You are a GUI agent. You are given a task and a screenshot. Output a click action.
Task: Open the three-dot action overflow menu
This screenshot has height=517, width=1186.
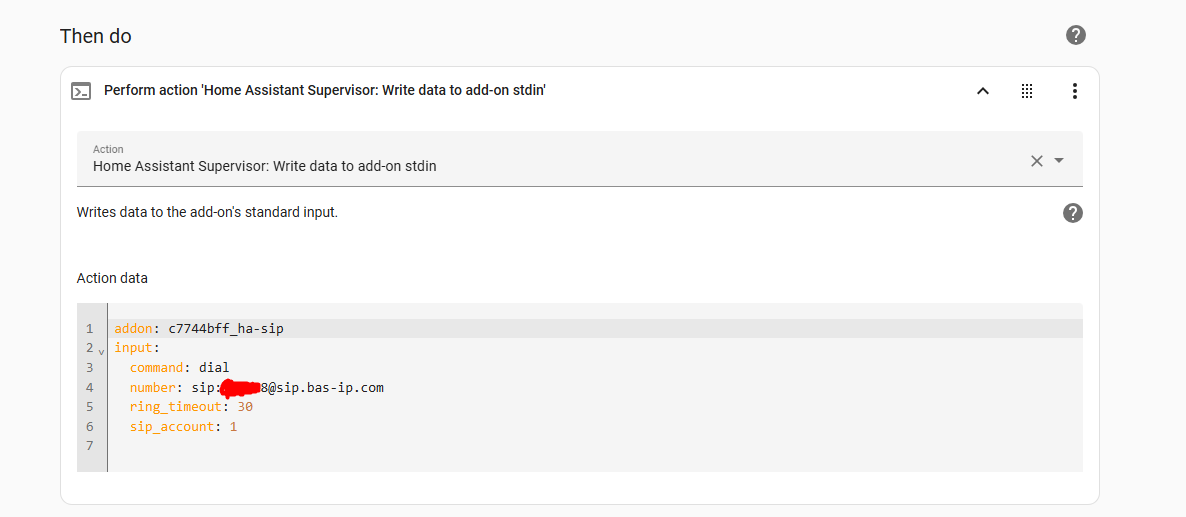[1074, 91]
